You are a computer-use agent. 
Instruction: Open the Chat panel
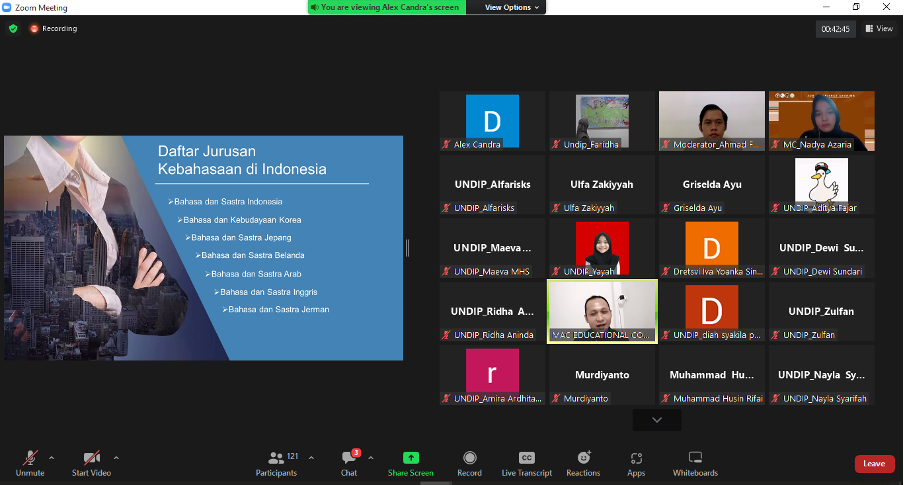(348, 462)
